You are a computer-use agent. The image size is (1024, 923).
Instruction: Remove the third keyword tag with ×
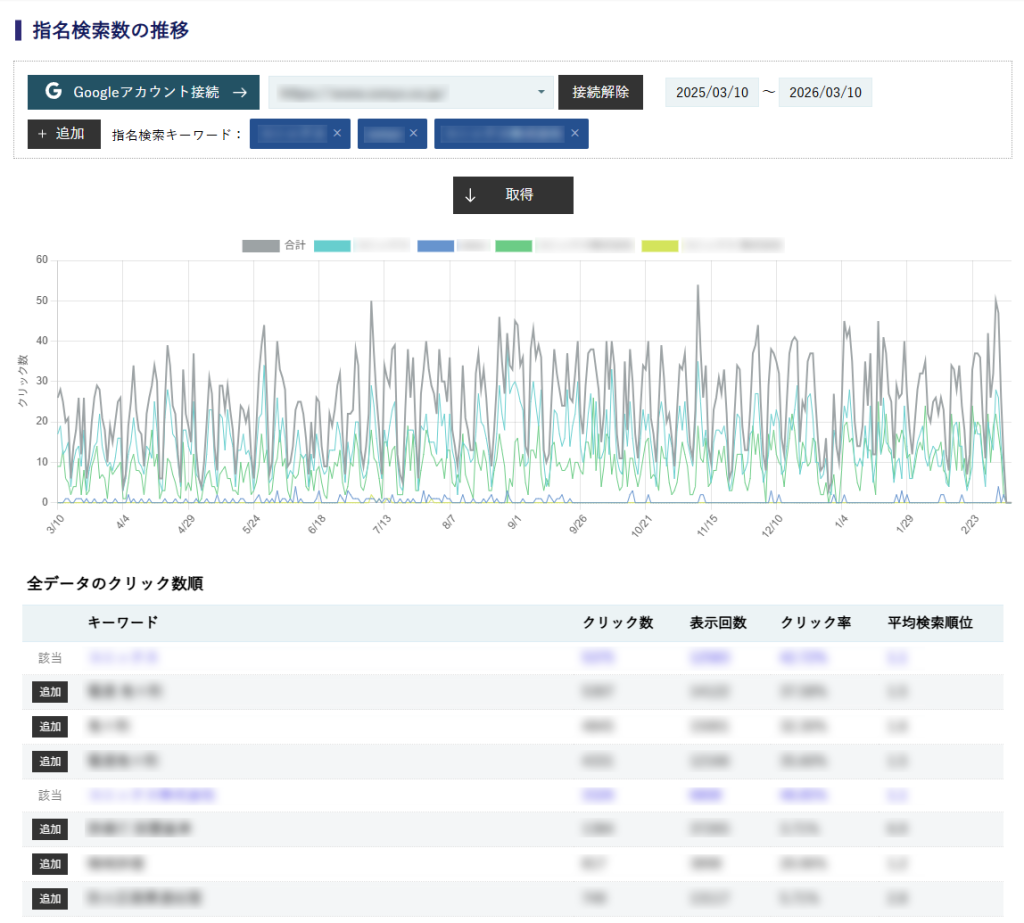(x=574, y=133)
